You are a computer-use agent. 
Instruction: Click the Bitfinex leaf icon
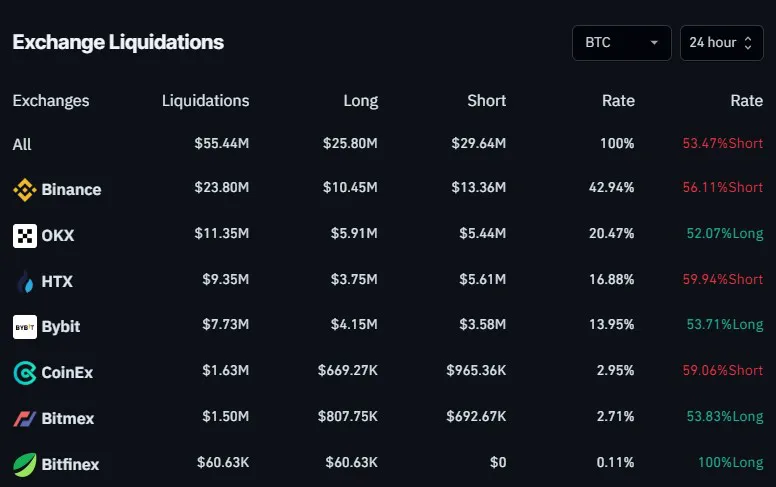tap(24, 464)
